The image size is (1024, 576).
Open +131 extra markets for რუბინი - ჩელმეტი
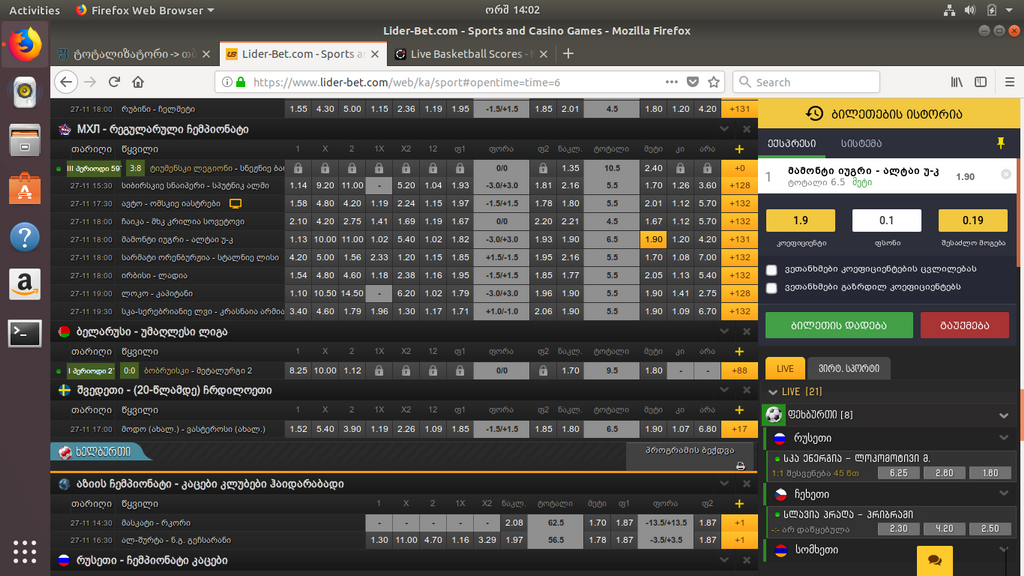(x=739, y=109)
